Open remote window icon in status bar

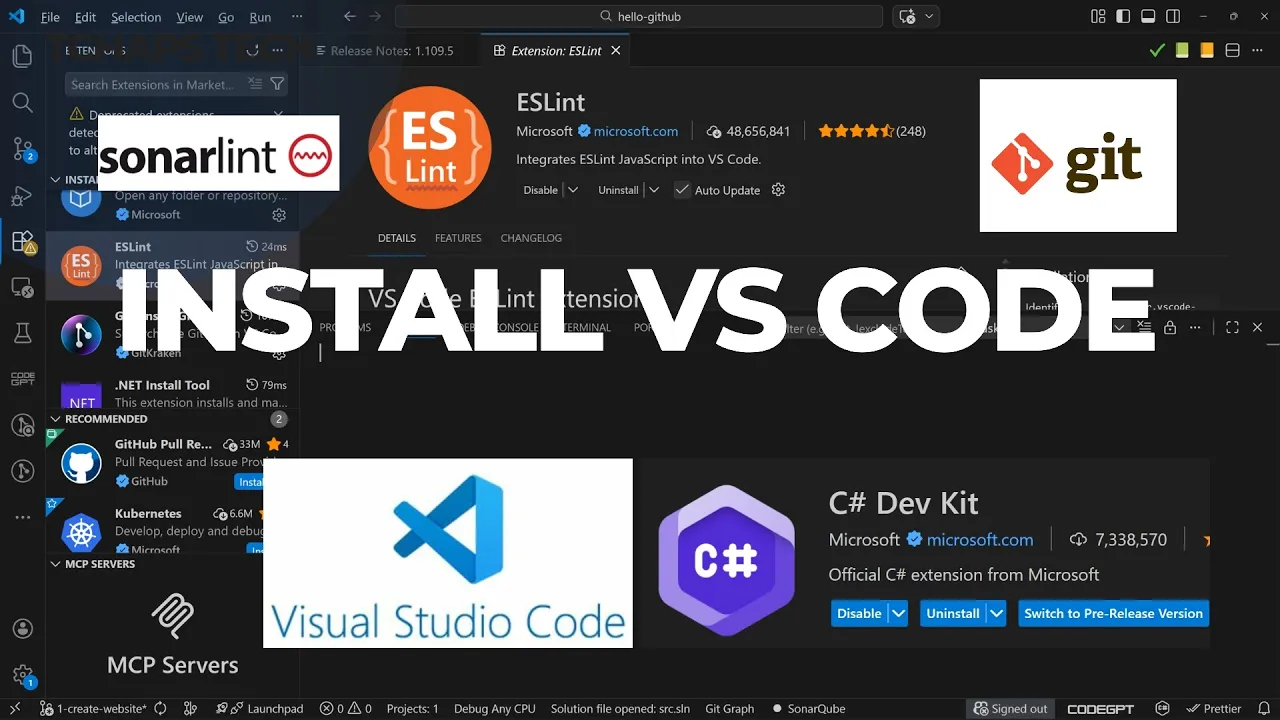click(15, 708)
